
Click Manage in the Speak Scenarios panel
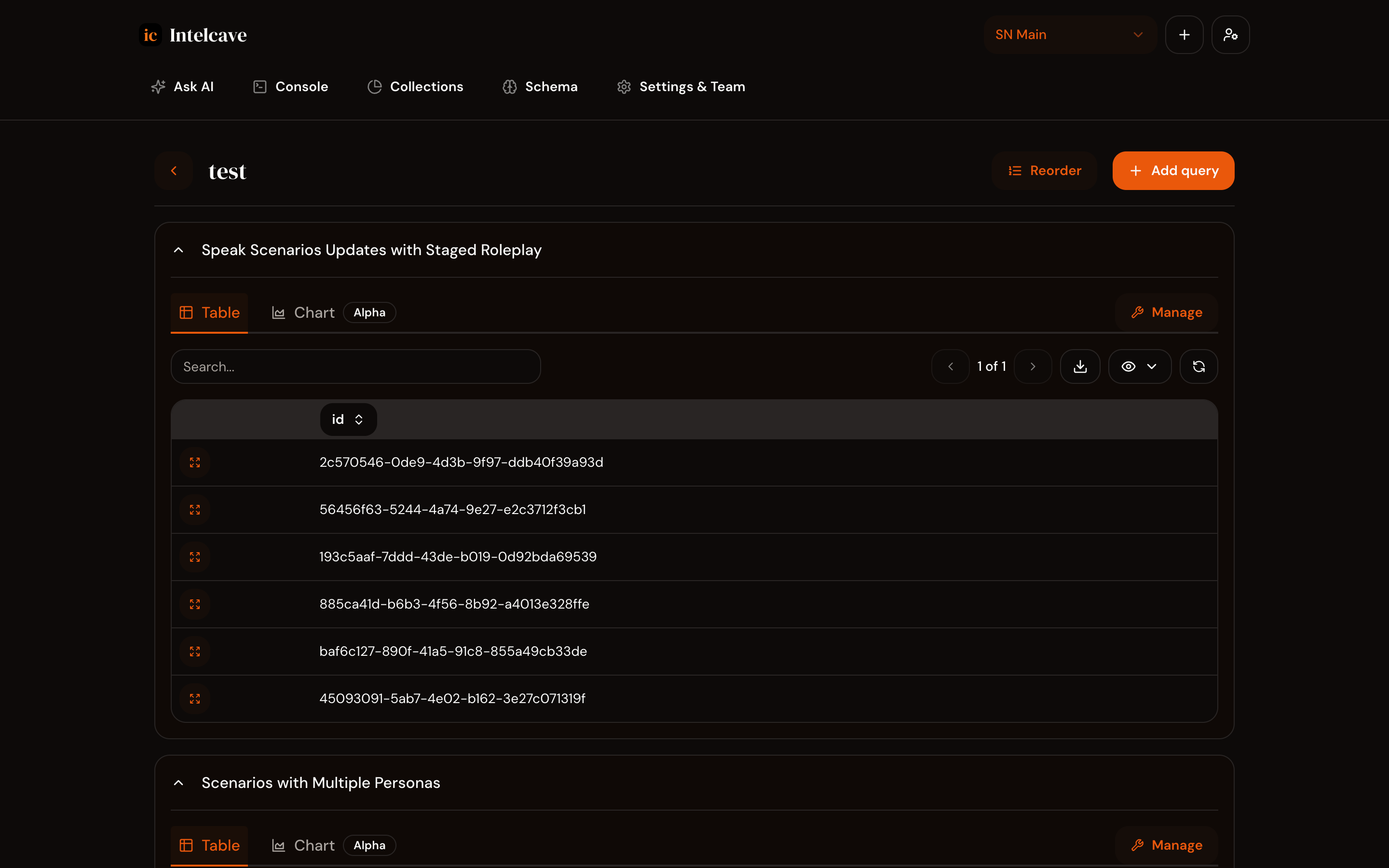[x=1166, y=312]
